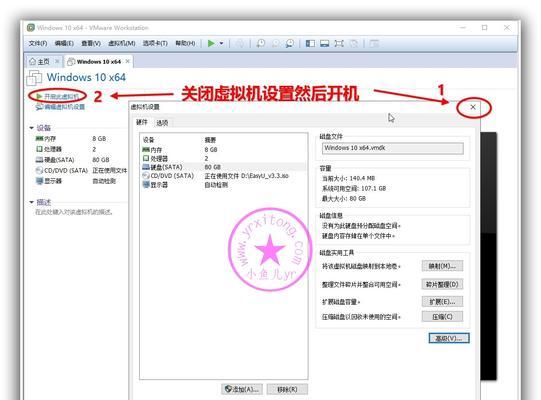Collapse the 设备 section in sidebar
Screen dimensions: 541x400
[31, 128]
